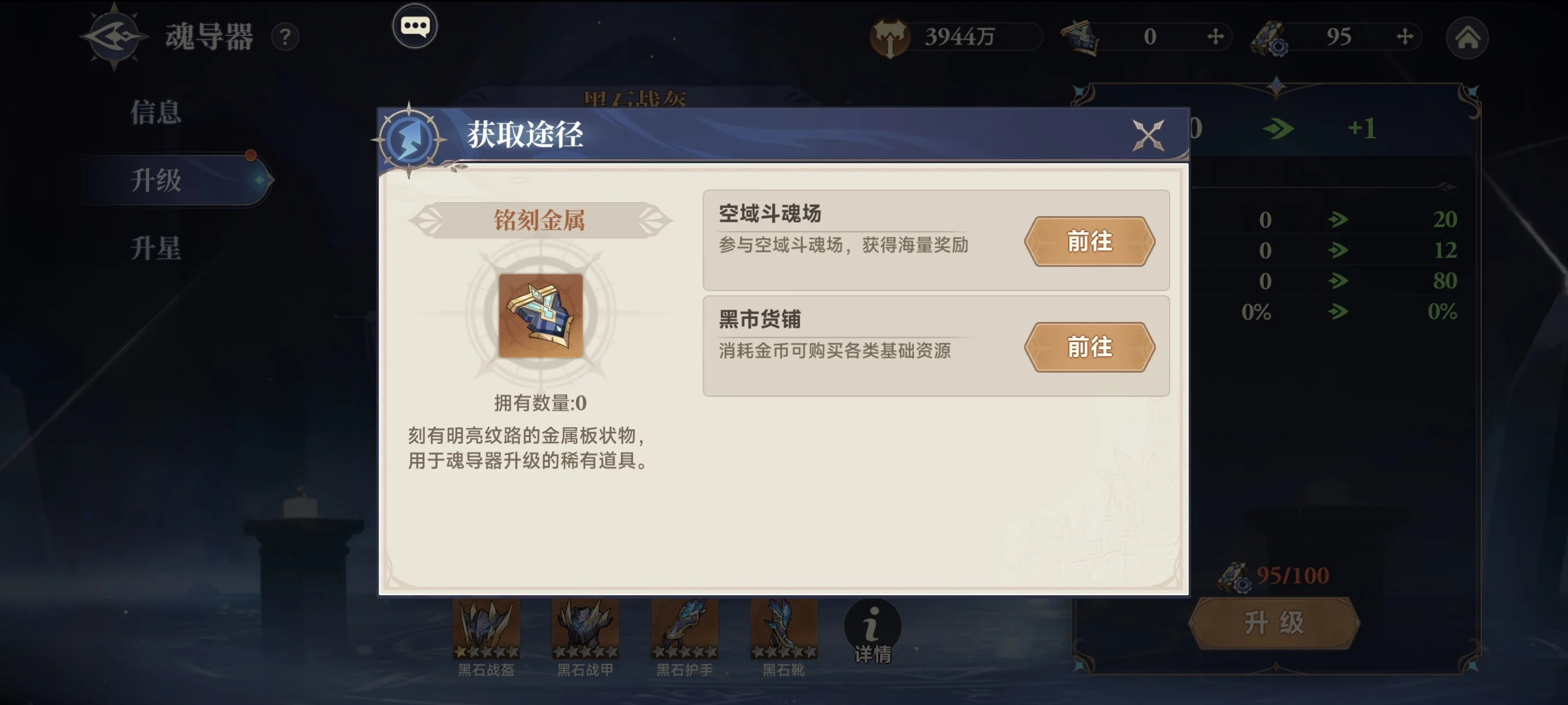
Task: Select the 黑石战盔 equipment thumbnail
Action: pyautogui.click(x=486, y=629)
